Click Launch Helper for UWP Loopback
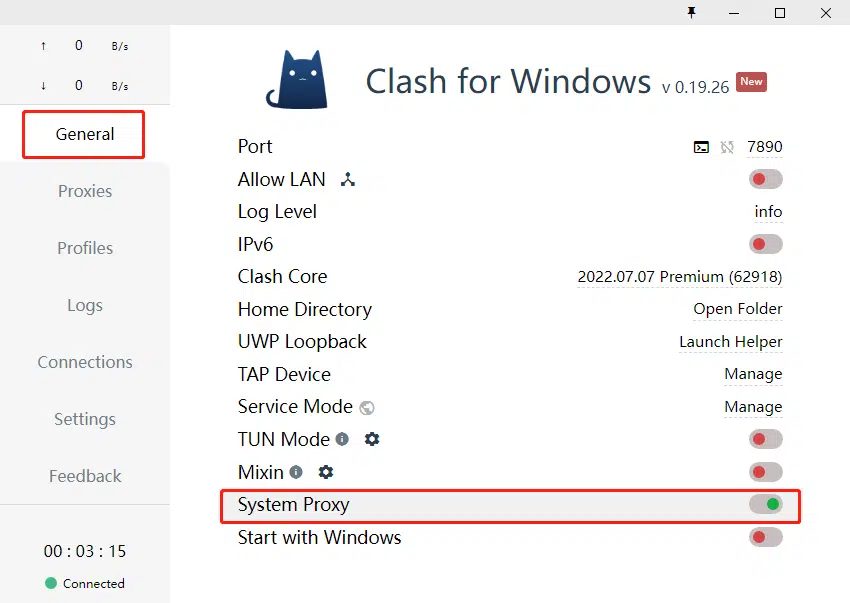 click(x=730, y=342)
